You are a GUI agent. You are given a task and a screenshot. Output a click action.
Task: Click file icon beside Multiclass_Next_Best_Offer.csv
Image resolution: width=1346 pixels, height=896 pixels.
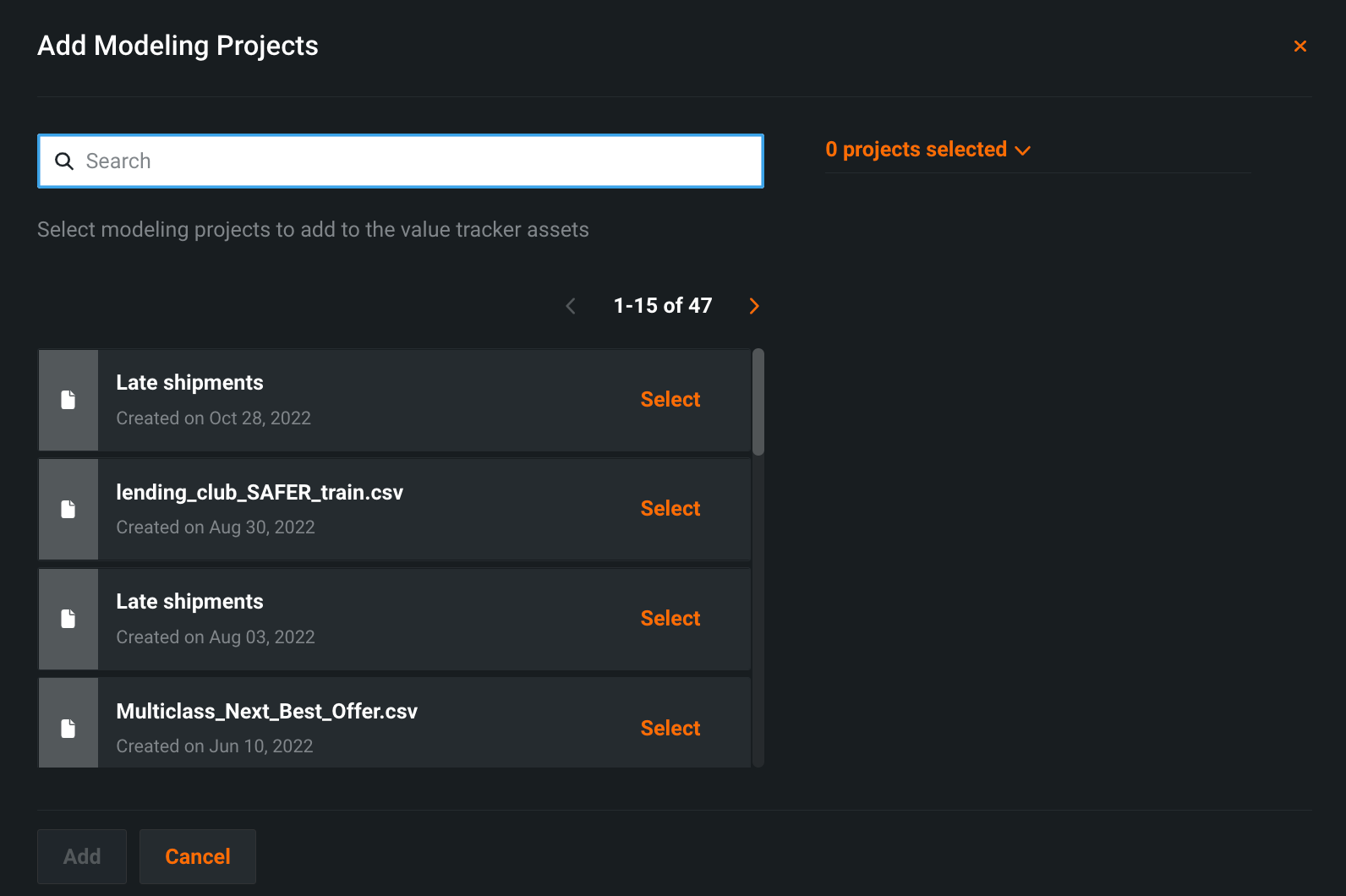click(x=68, y=728)
